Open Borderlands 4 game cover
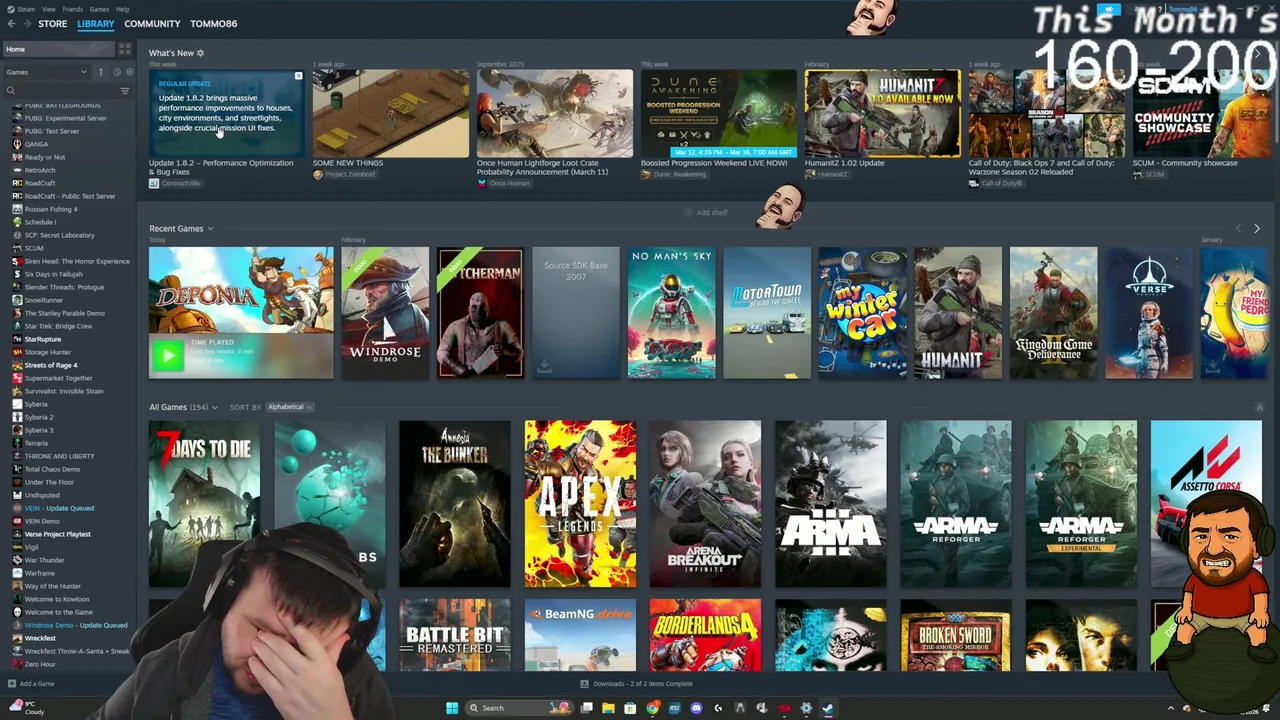The height and width of the screenshot is (720, 1280). pyautogui.click(x=705, y=635)
